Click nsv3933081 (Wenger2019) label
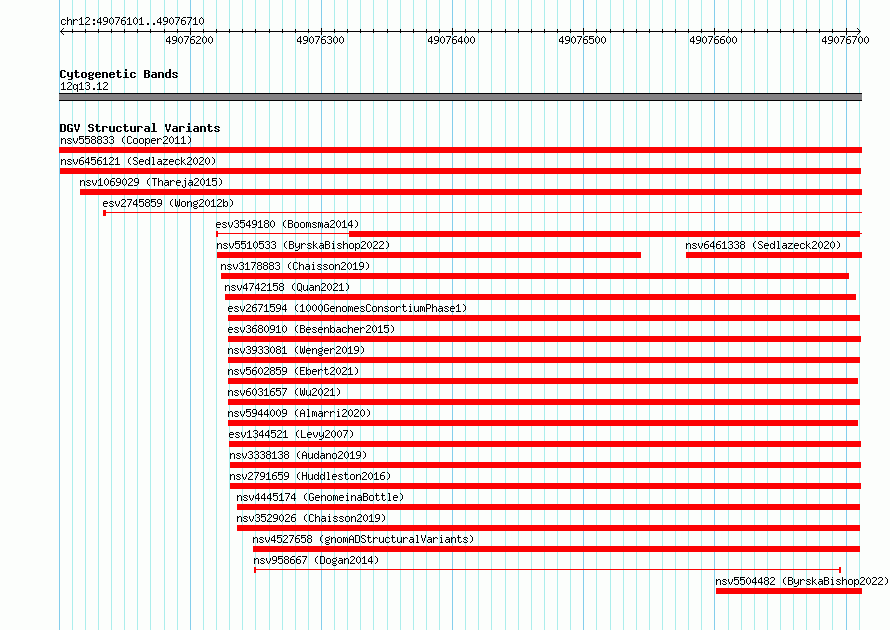The height and width of the screenshot is (630, 890). (296, 350)
